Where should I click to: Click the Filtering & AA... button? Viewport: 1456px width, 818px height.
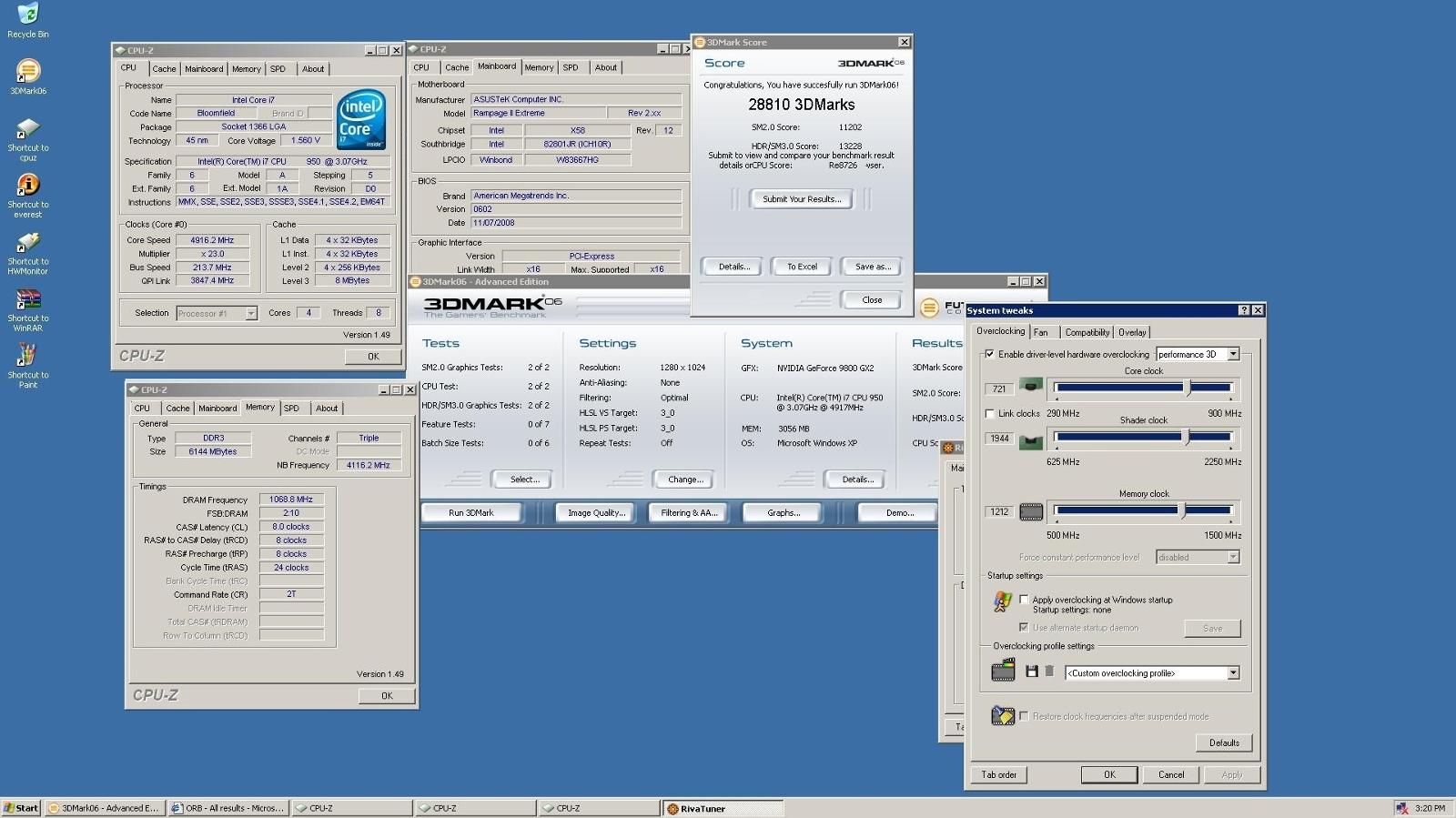(x=689, y=513)
